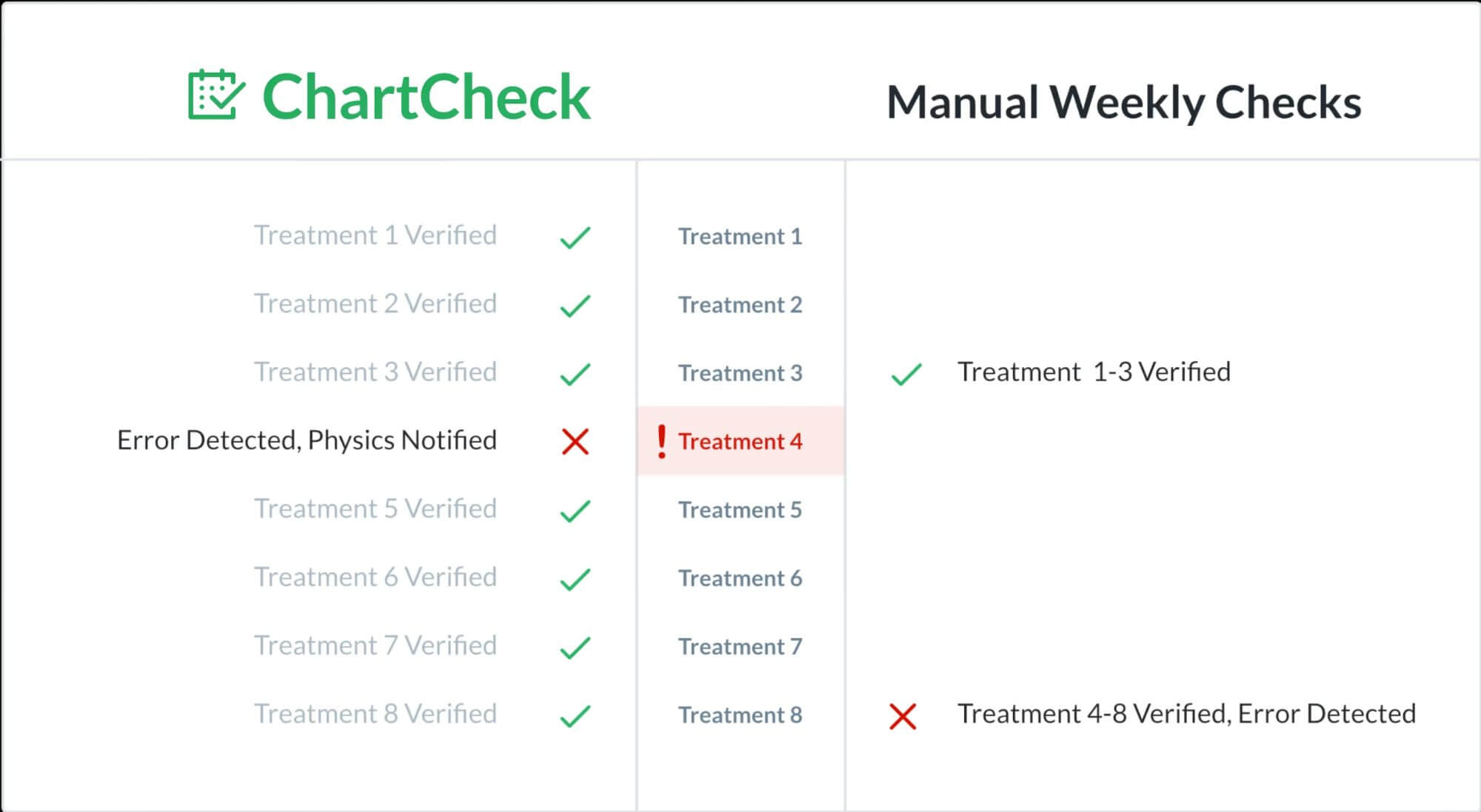Image resolution: width=1481 pixels, height=812 pixels.
Task: Click the Manual Weekly Checks heading
Action: tap(1123, 102)
